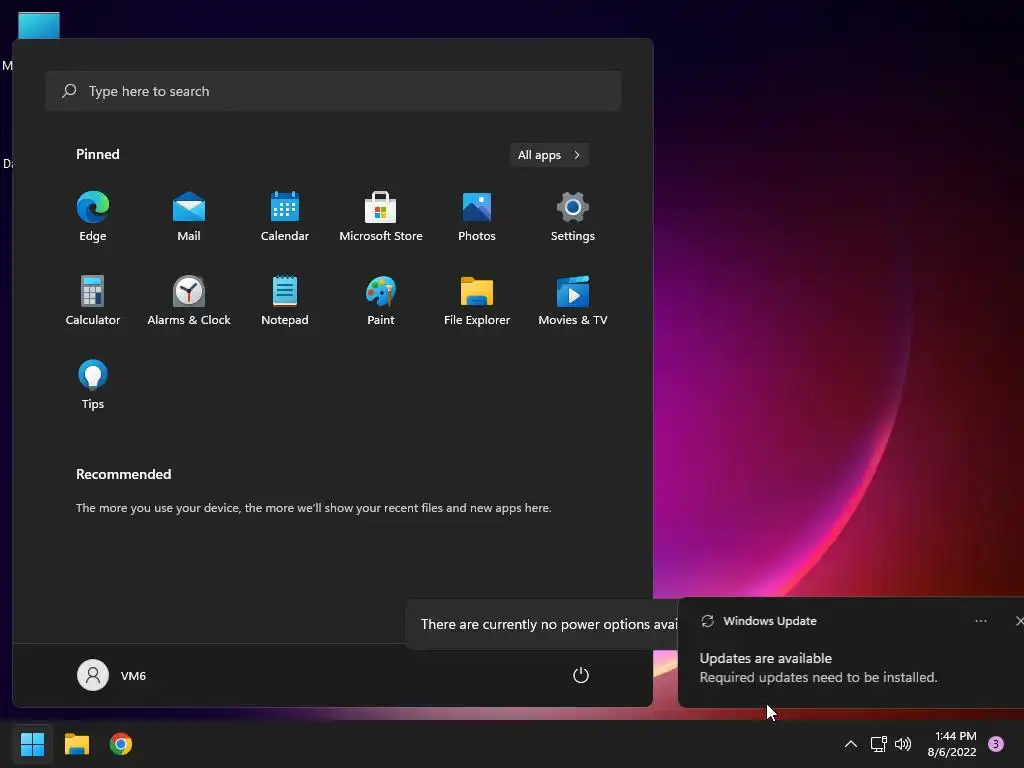This screenshot has width=1024, height=768.
Task: Click the Recommended section heading
Action: click(x=123, y=474)
